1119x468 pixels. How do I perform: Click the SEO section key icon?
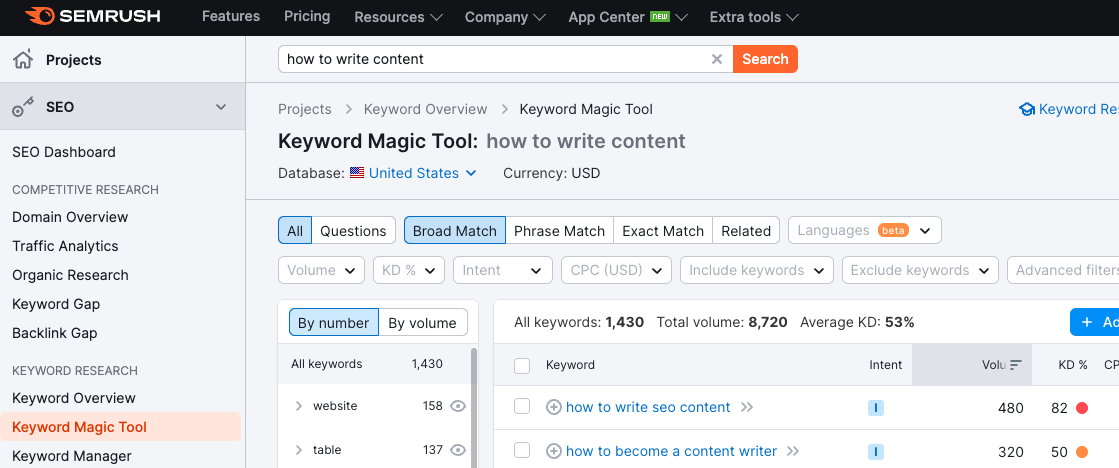(23, 107)
